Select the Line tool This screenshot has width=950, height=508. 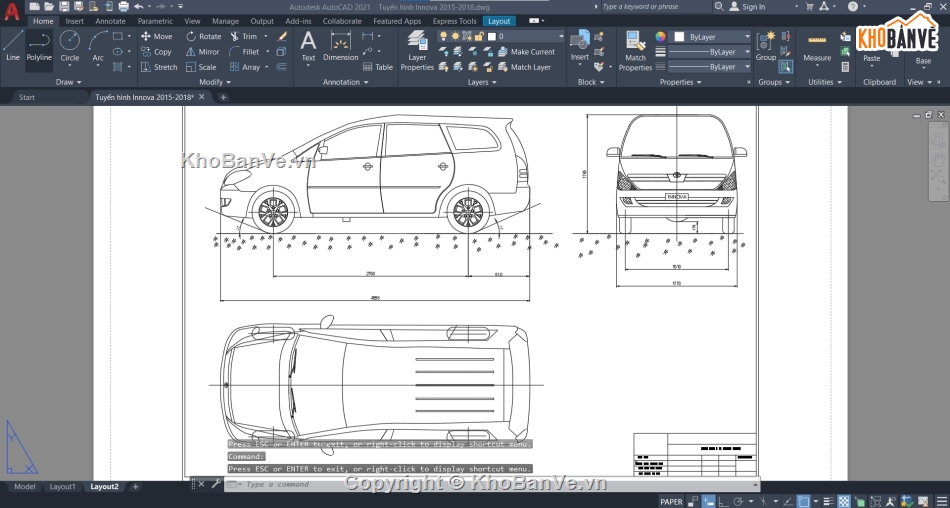coord(13,47)
